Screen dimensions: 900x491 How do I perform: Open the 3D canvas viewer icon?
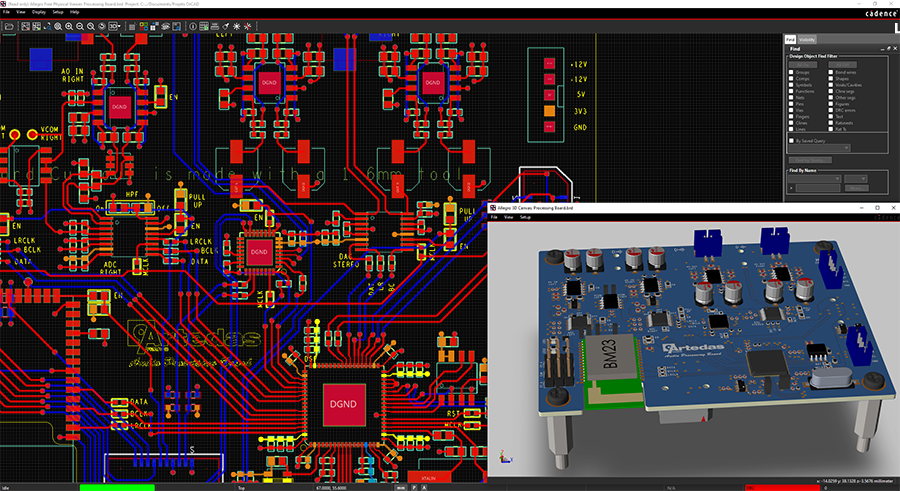click(113, 26)
